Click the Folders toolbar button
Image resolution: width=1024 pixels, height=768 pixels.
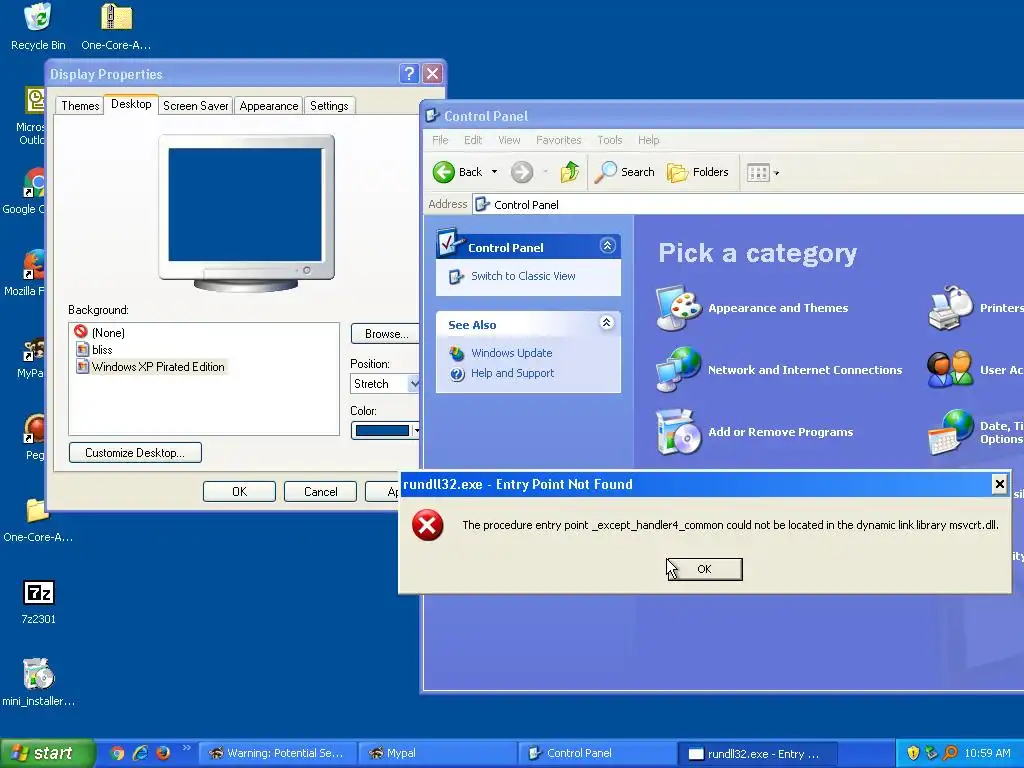click(x=697, y=172)
